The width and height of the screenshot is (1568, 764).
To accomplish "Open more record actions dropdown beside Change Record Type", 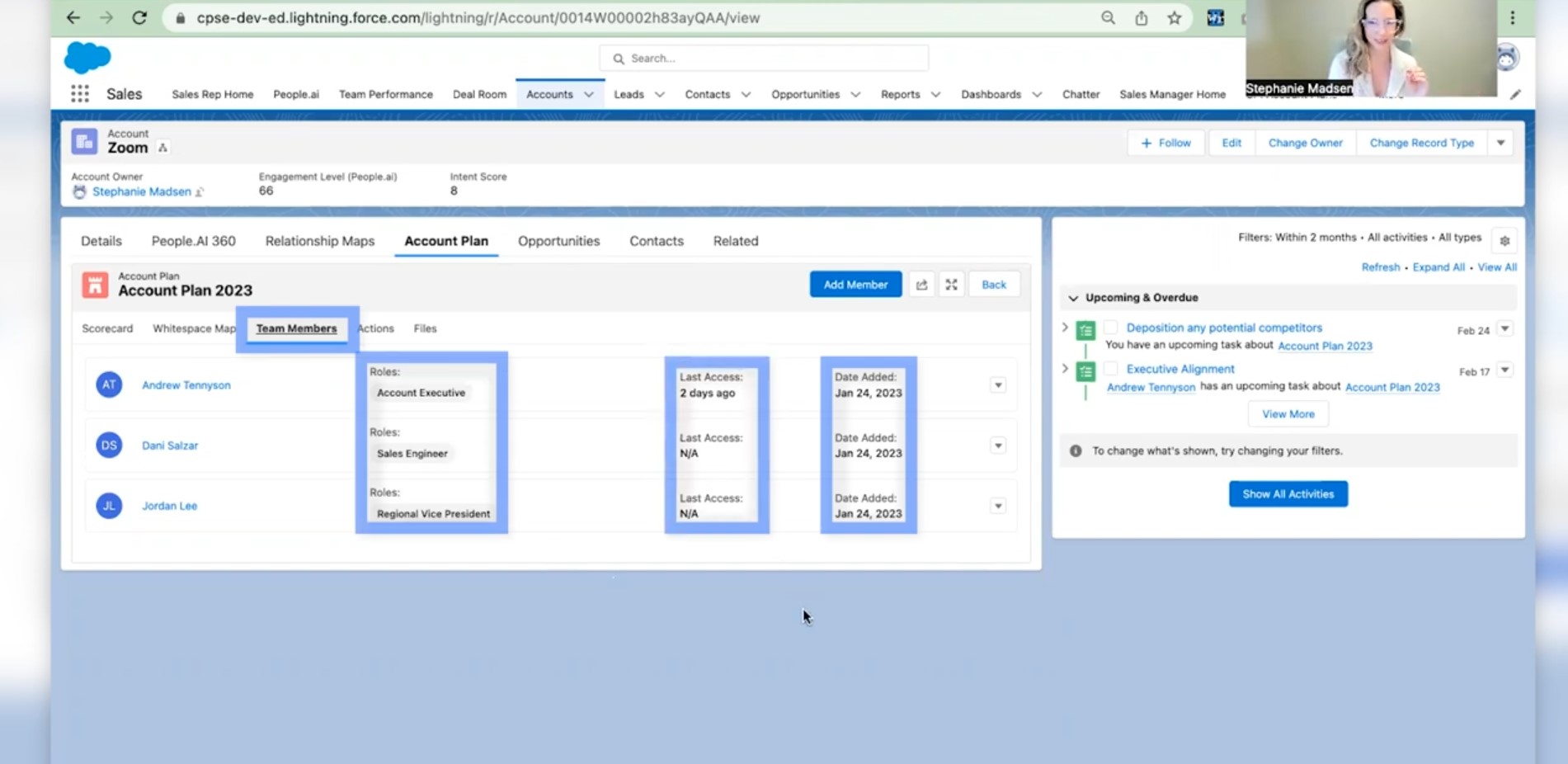I will [1500, 143].
